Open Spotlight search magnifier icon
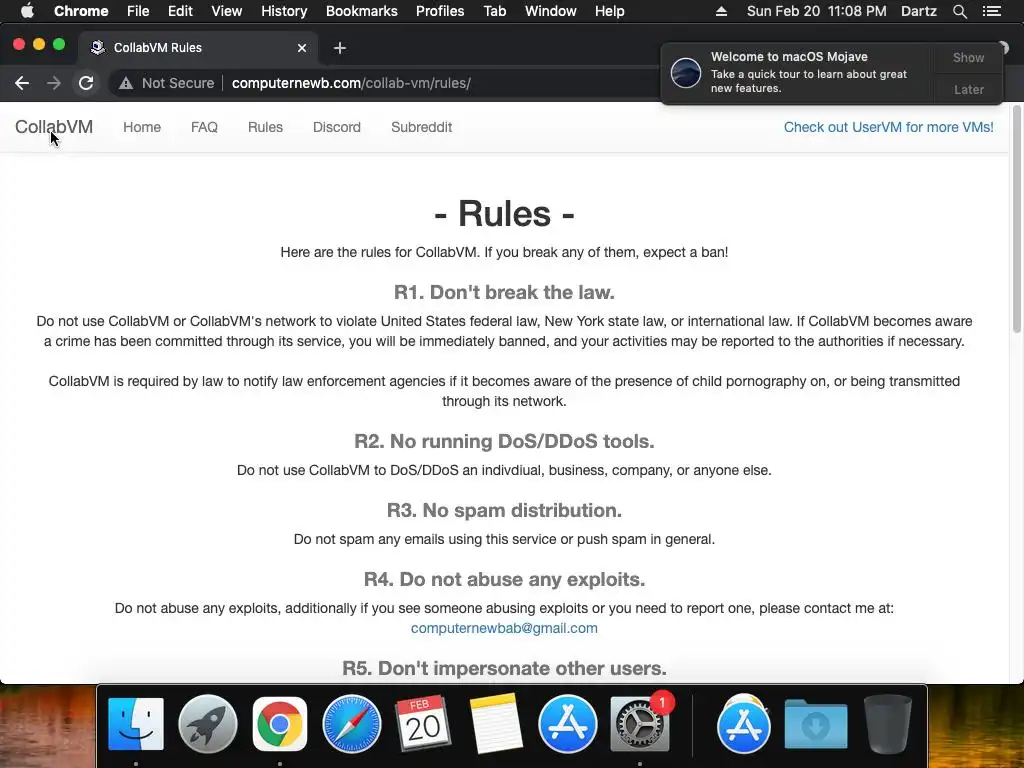Screen dimensions: 1024x768 coord(959,11)
